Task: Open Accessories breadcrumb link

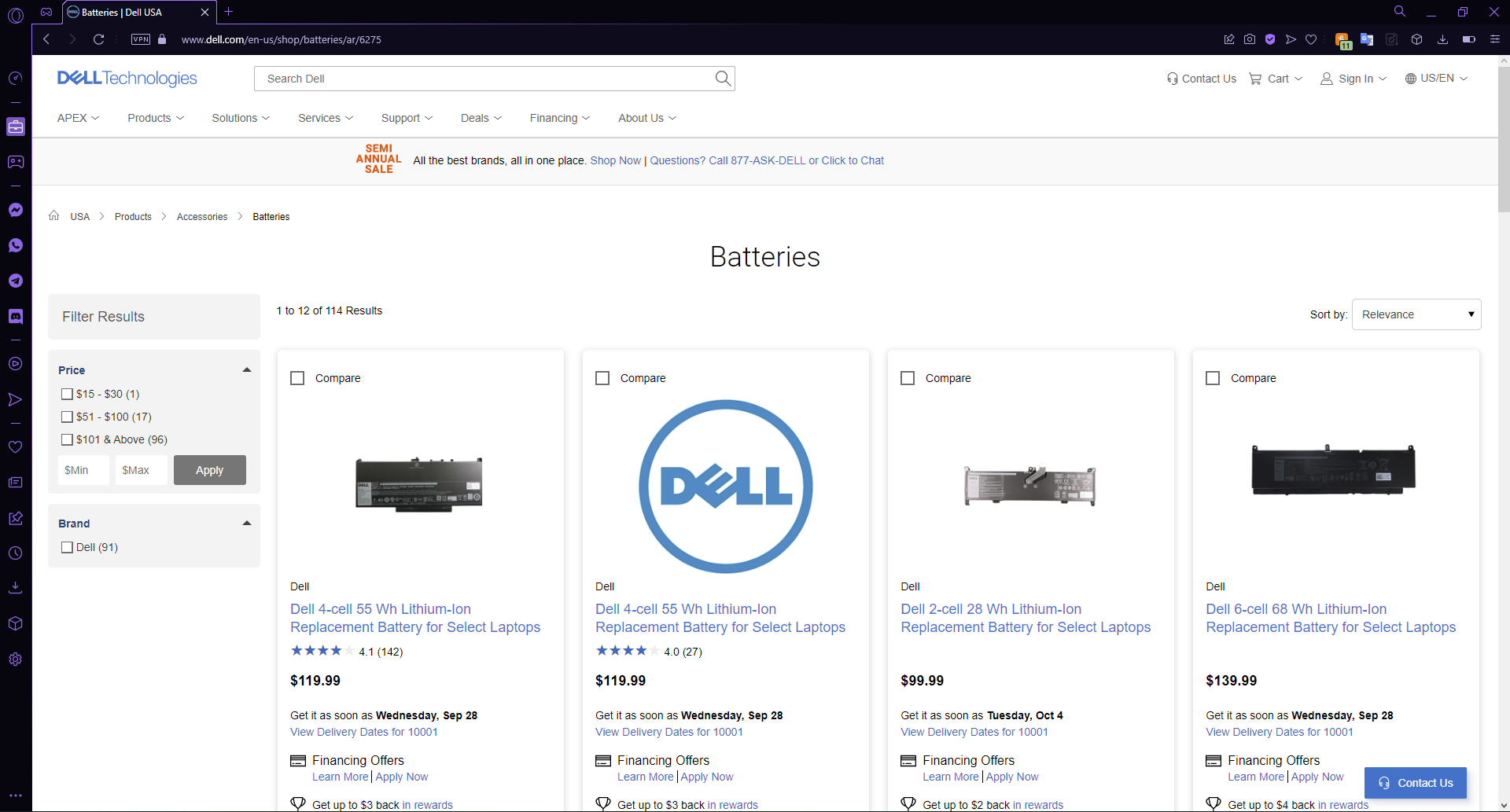Action: pyautogui.click(x=202, y=216)
